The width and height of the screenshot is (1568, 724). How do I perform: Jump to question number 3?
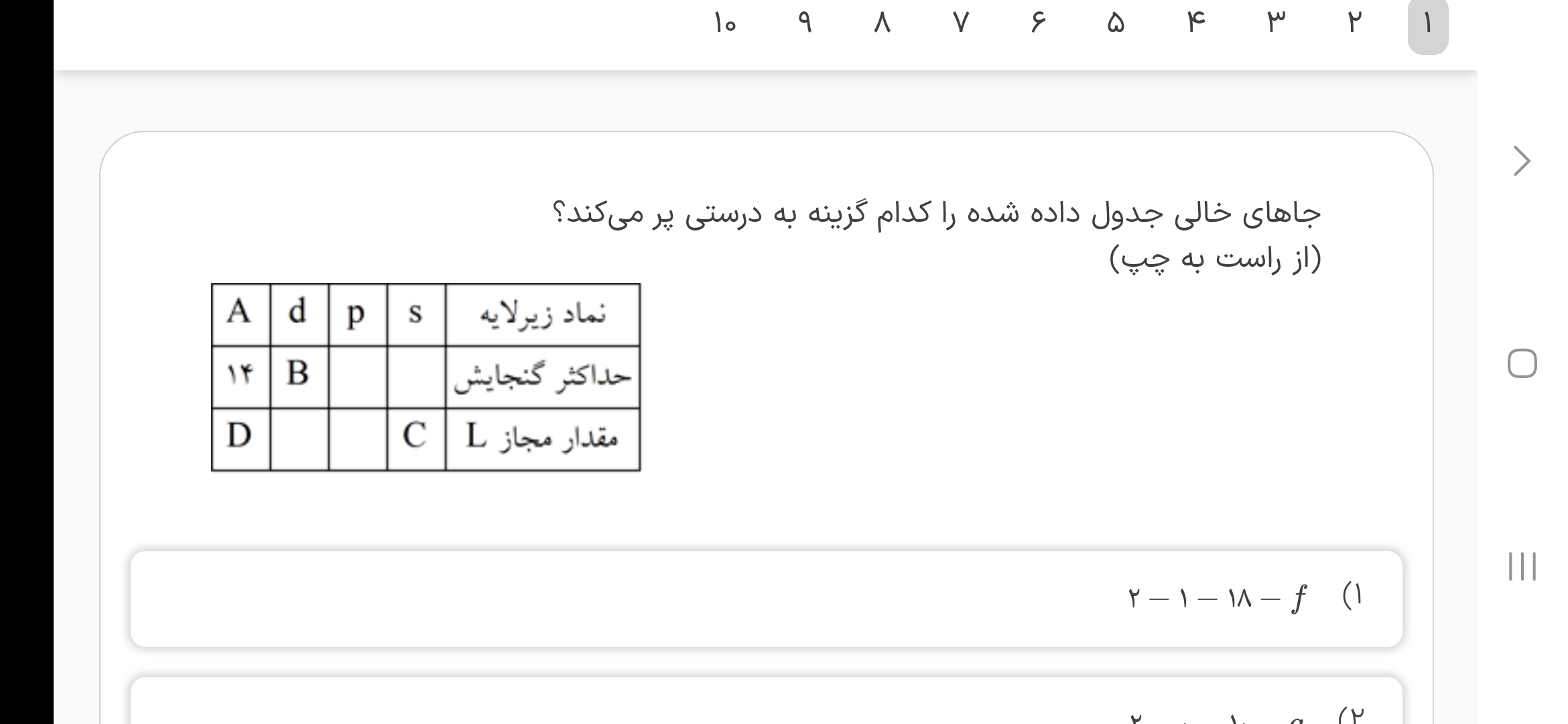point(1274,25)
